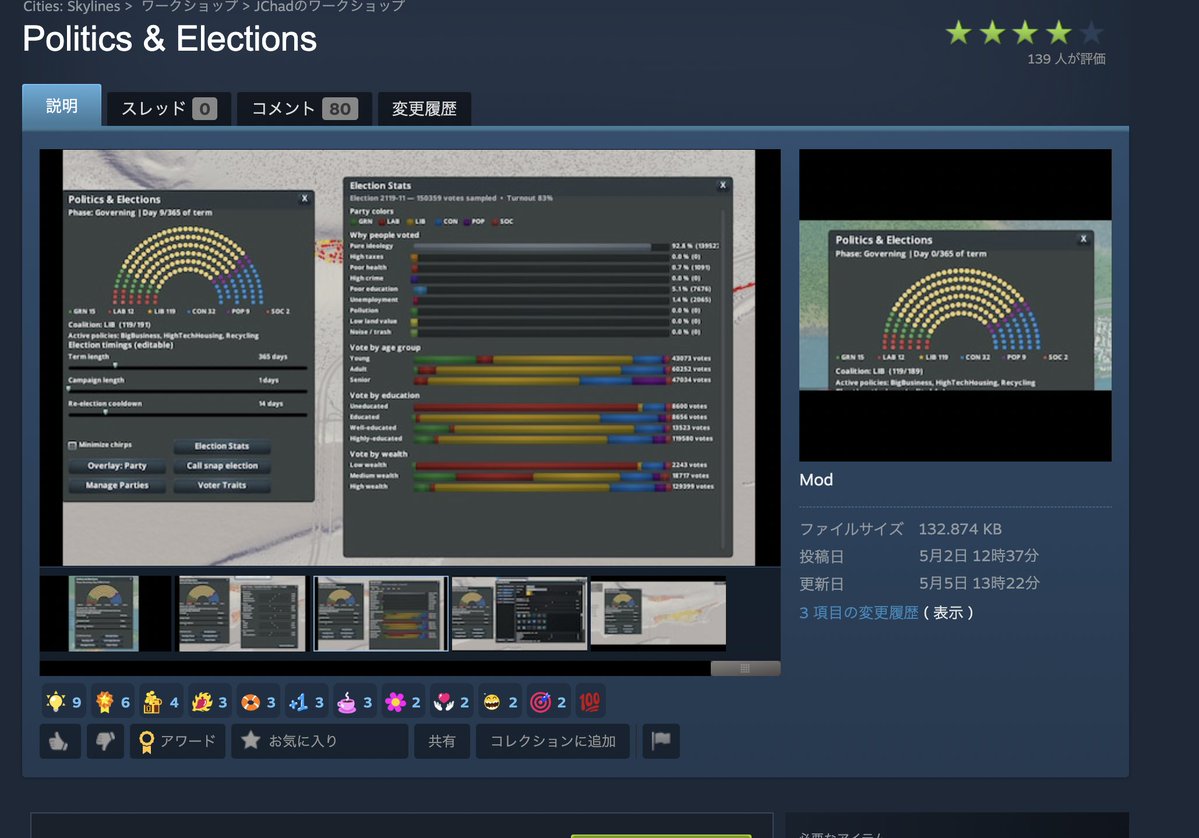Rate the mod with thumbs up
The width and height of the screenshot is (1199, 838).
(x=60, y=741)
